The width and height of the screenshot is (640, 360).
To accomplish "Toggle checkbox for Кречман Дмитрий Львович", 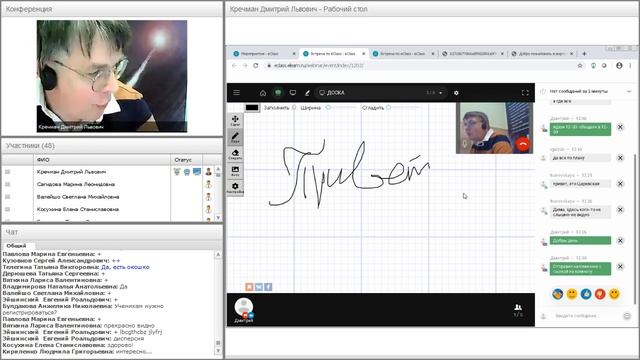I will [x=7, y=172].
